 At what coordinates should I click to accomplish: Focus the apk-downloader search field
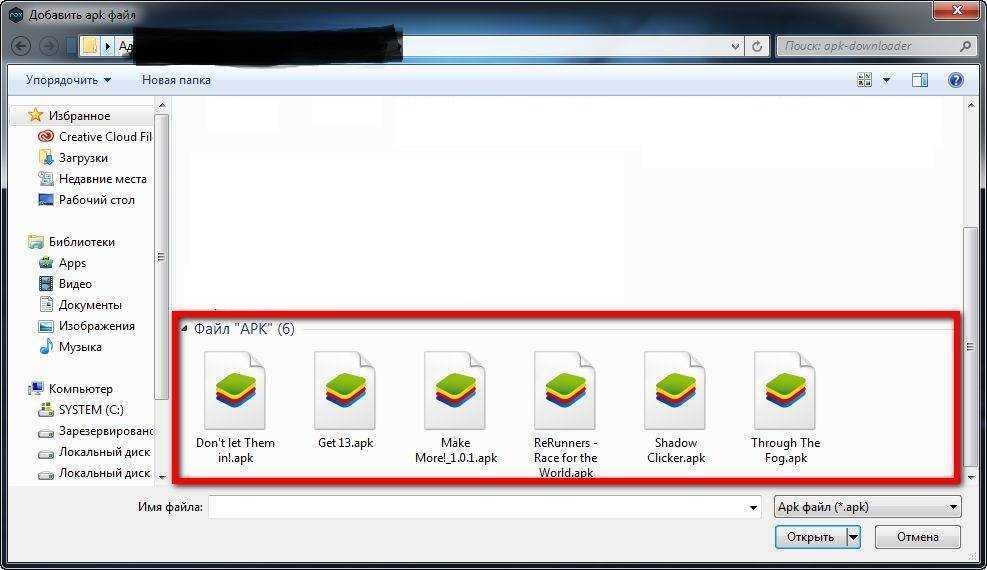coord(875,46)
